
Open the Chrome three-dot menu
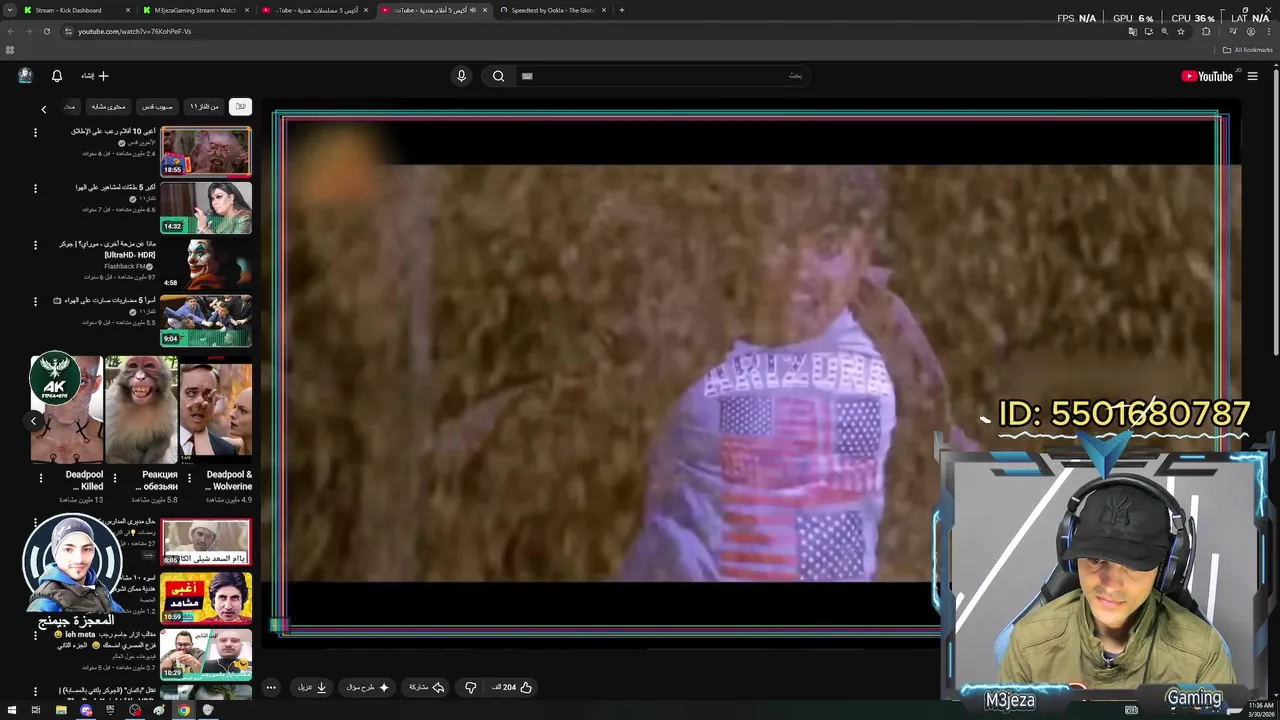click(x=1267, y=31)
